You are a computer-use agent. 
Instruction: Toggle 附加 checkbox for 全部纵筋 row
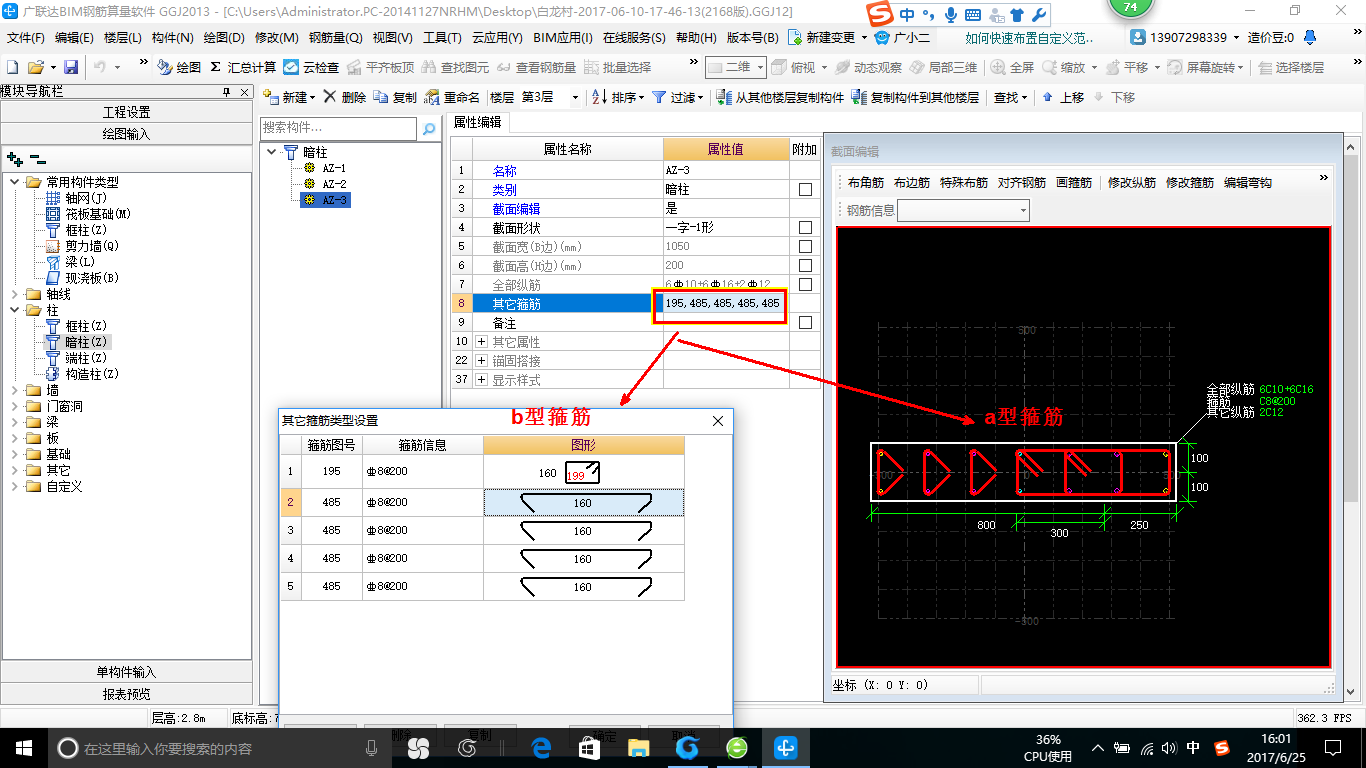pos(805,285)
